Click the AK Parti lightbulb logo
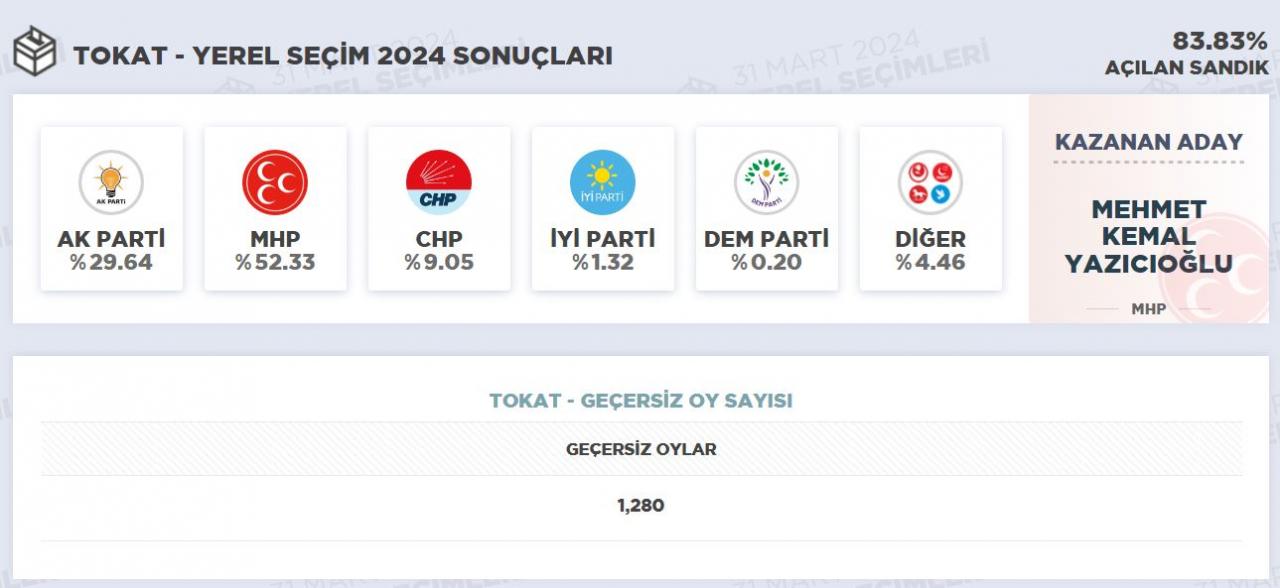The image size is (1280, 588). tap(111, 182)
